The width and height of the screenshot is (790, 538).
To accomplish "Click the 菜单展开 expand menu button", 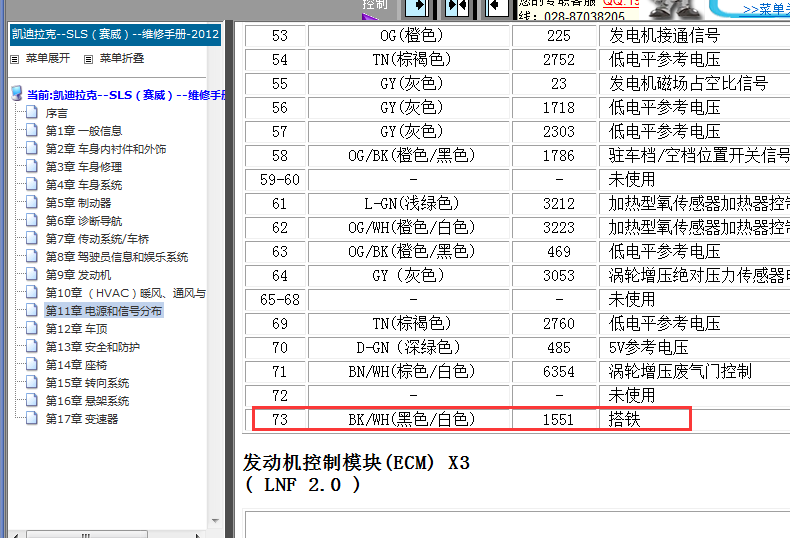I will pyautogui.click(x=40, y=58).
